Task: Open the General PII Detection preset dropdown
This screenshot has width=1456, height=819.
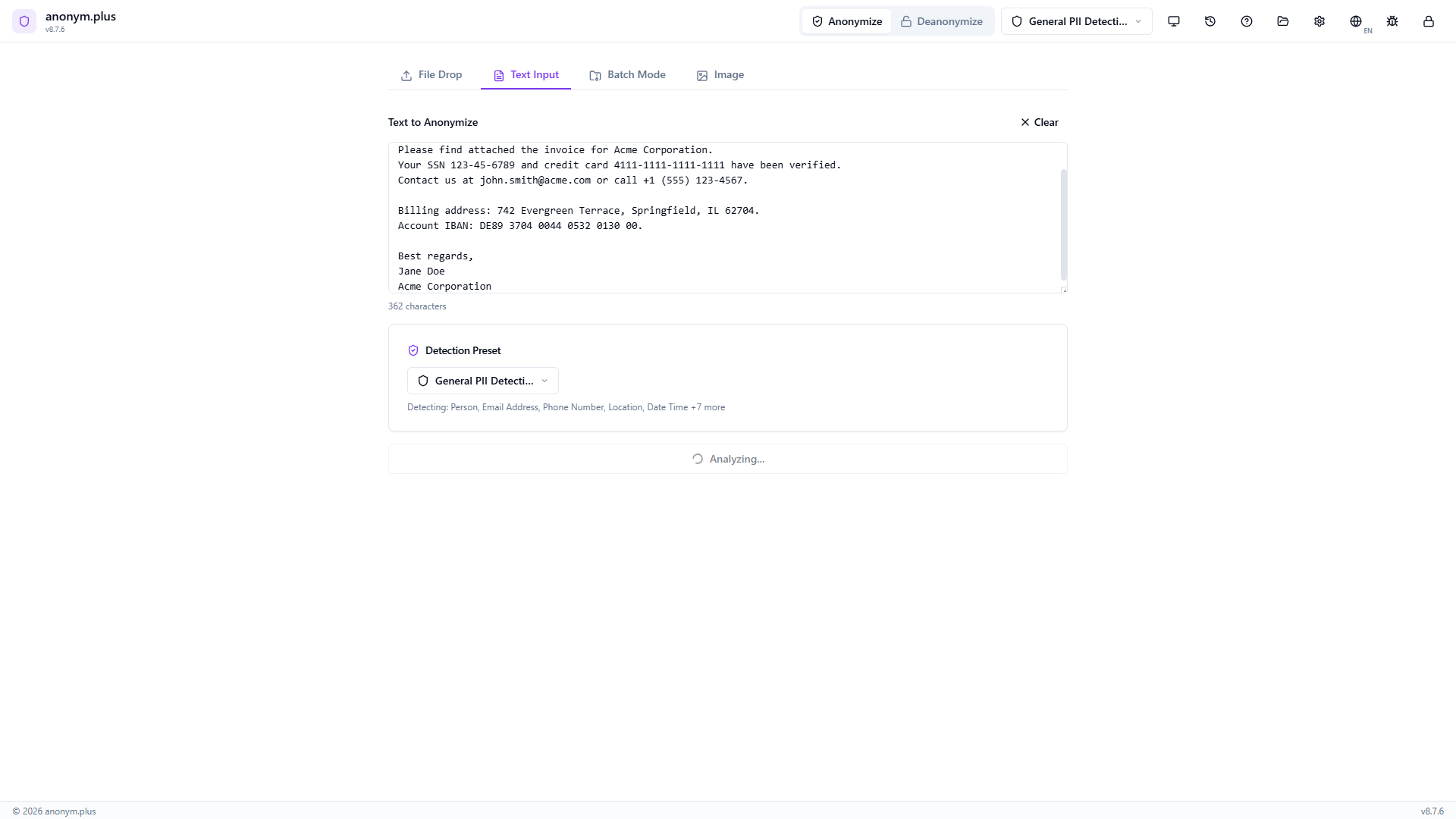Action: pos(1075,21)
